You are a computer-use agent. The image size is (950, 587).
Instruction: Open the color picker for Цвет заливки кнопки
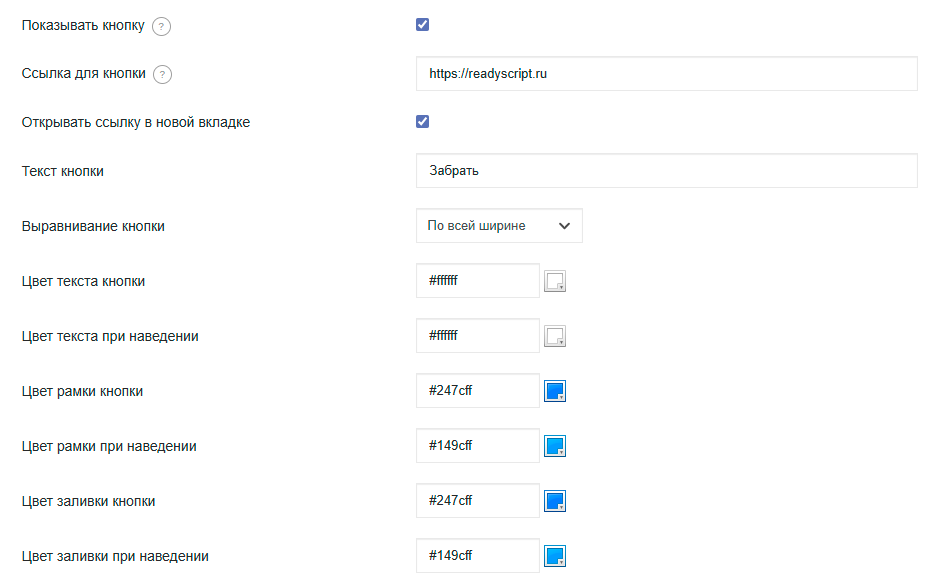[555, 501]
